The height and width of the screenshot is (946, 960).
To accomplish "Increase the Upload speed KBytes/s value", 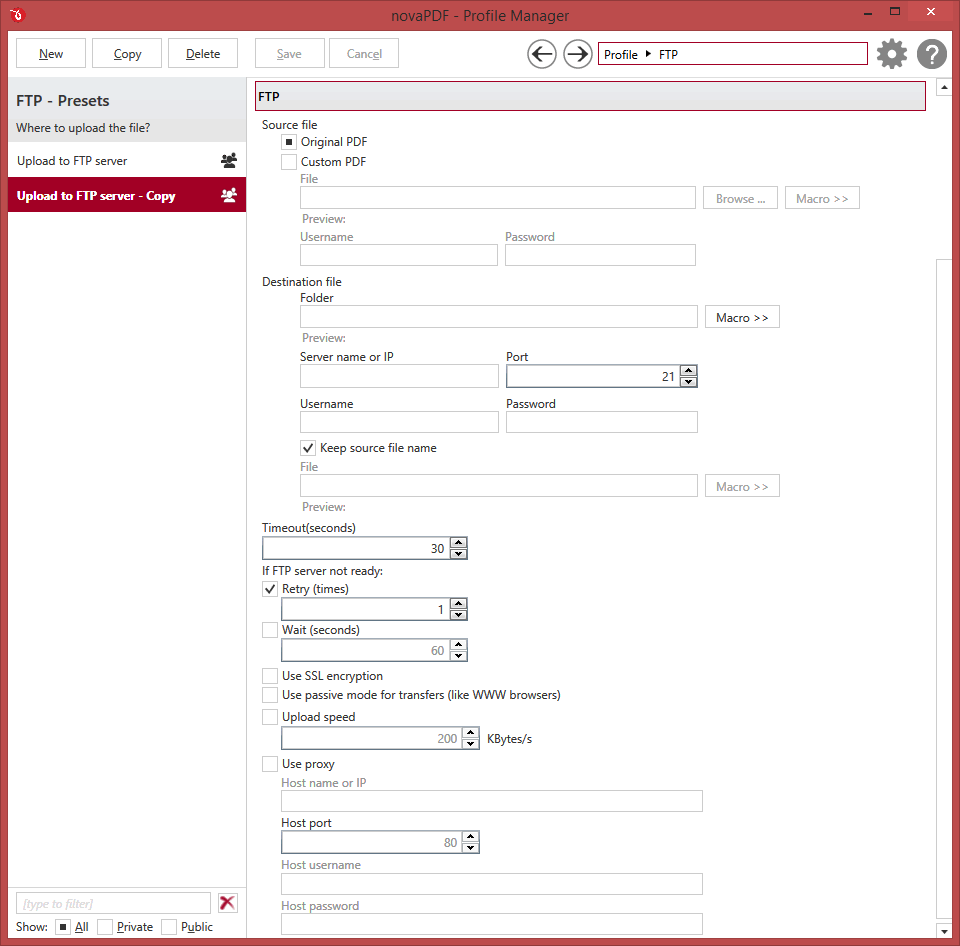I will [x=470, y=733].
